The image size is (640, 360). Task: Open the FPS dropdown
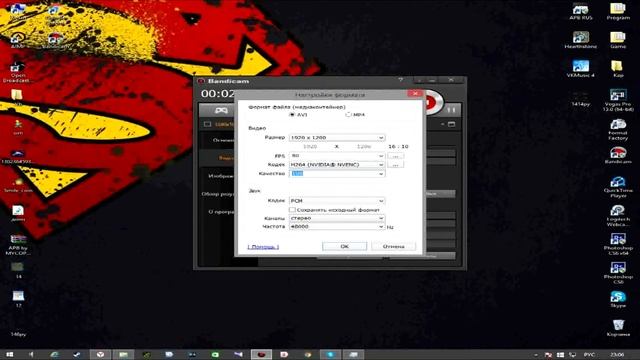[337, 156]
